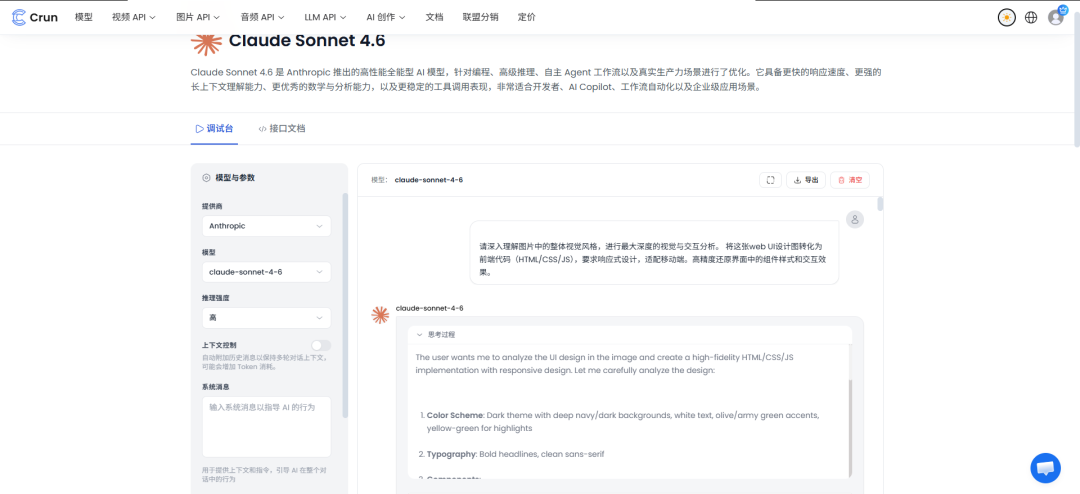
Task: Click the page vertical scrollbar
Action: [1077, 79]
